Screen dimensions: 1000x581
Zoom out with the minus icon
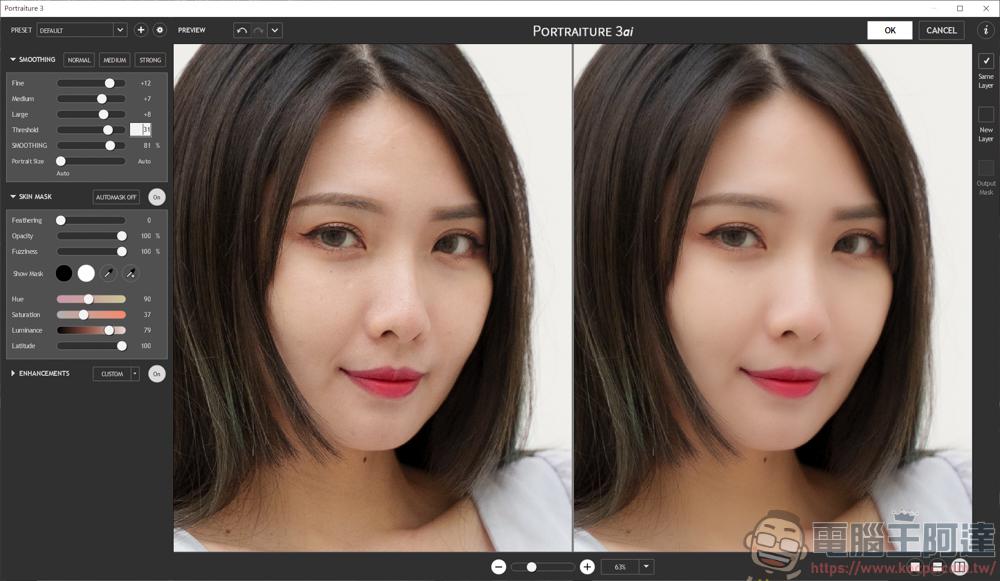click(x=498, y=567)
